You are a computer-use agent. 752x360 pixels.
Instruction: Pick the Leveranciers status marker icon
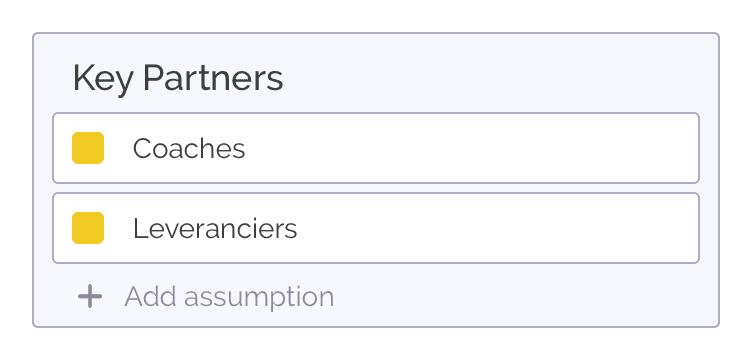coord(88,228)
